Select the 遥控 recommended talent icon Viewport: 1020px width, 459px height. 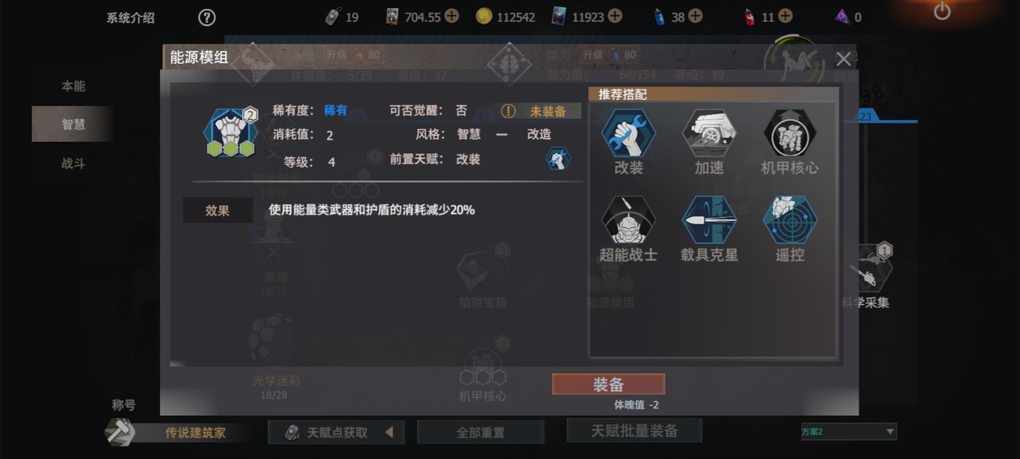[x=789, y=219]
